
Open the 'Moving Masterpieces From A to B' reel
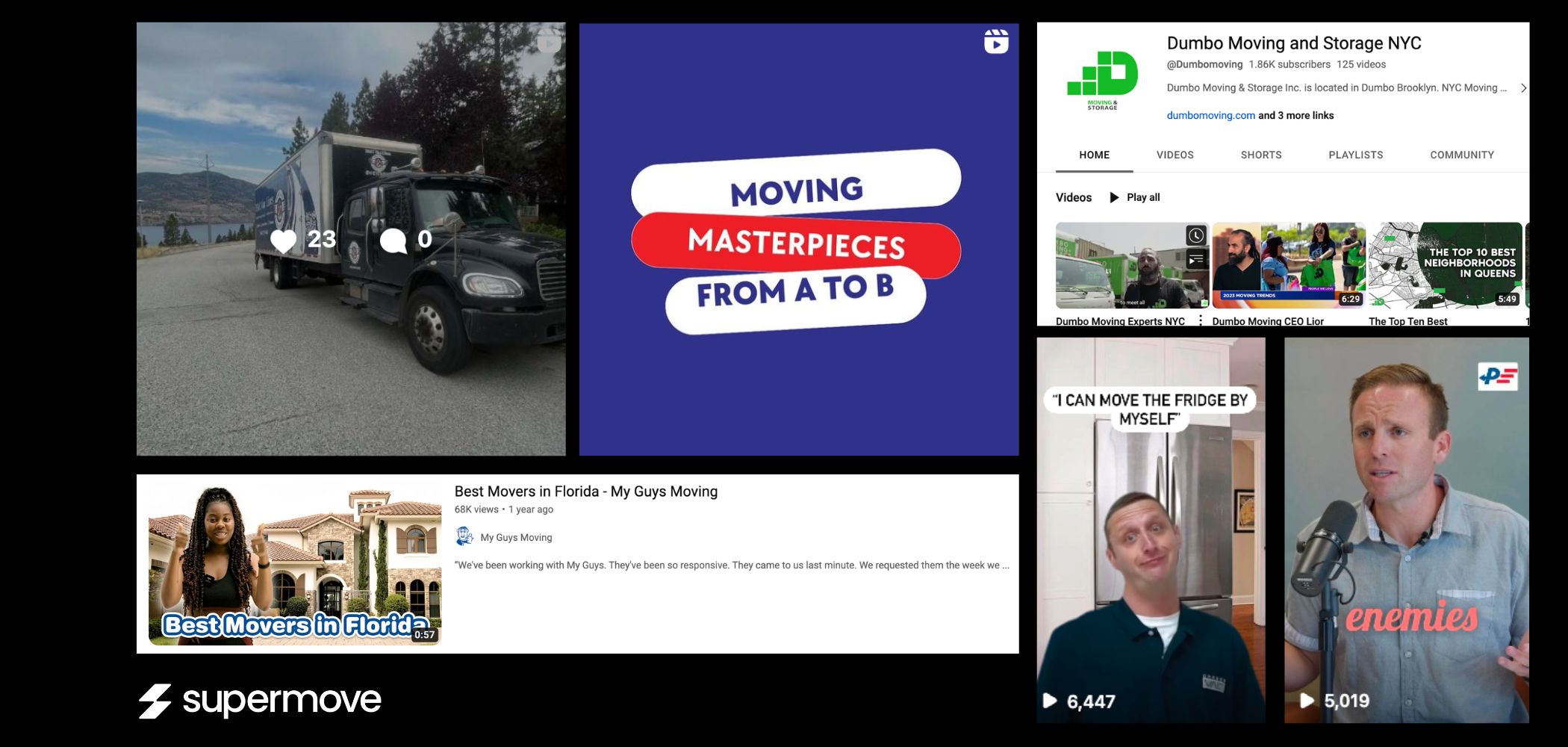tap(799, 239)
